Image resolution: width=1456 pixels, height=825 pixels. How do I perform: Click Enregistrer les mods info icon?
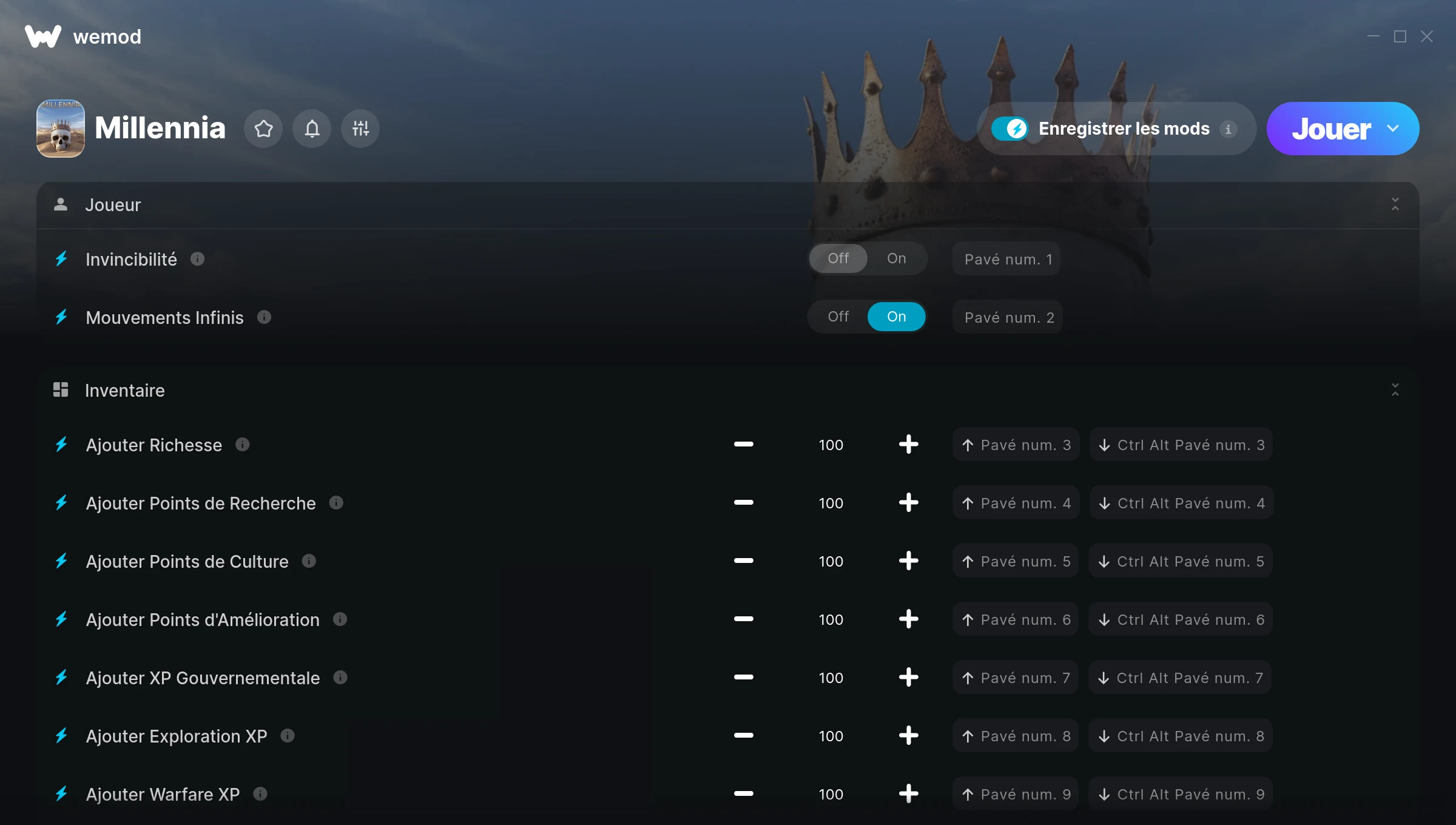click(x=1228, y=129)
